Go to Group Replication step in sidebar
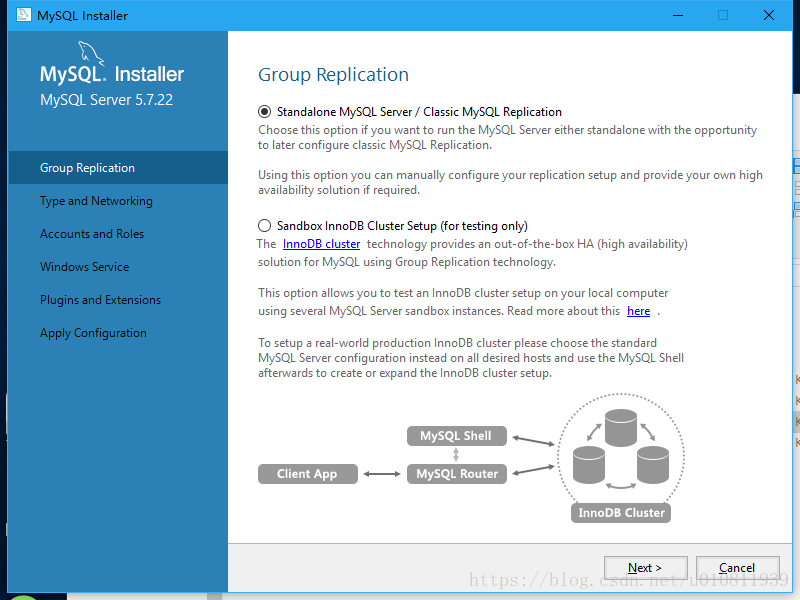 [x=118, y=167]
